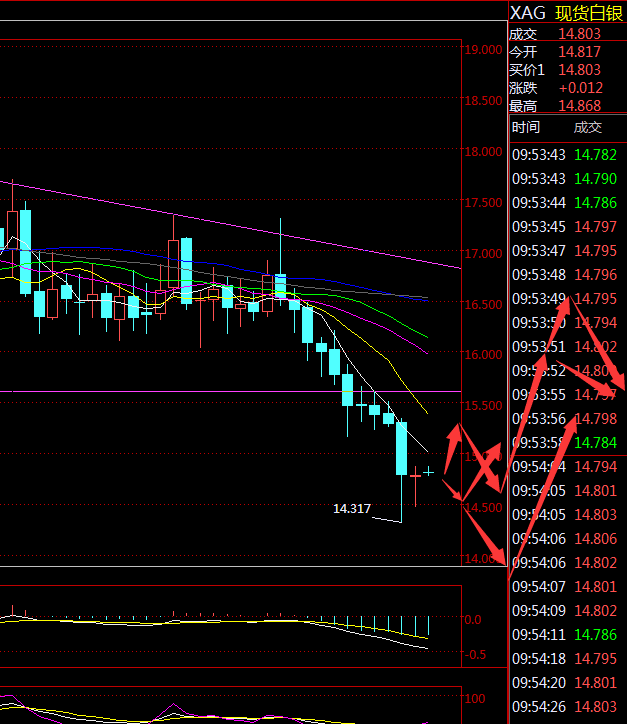
Task: Click the 18.500 price axis label
Action: 483,101
